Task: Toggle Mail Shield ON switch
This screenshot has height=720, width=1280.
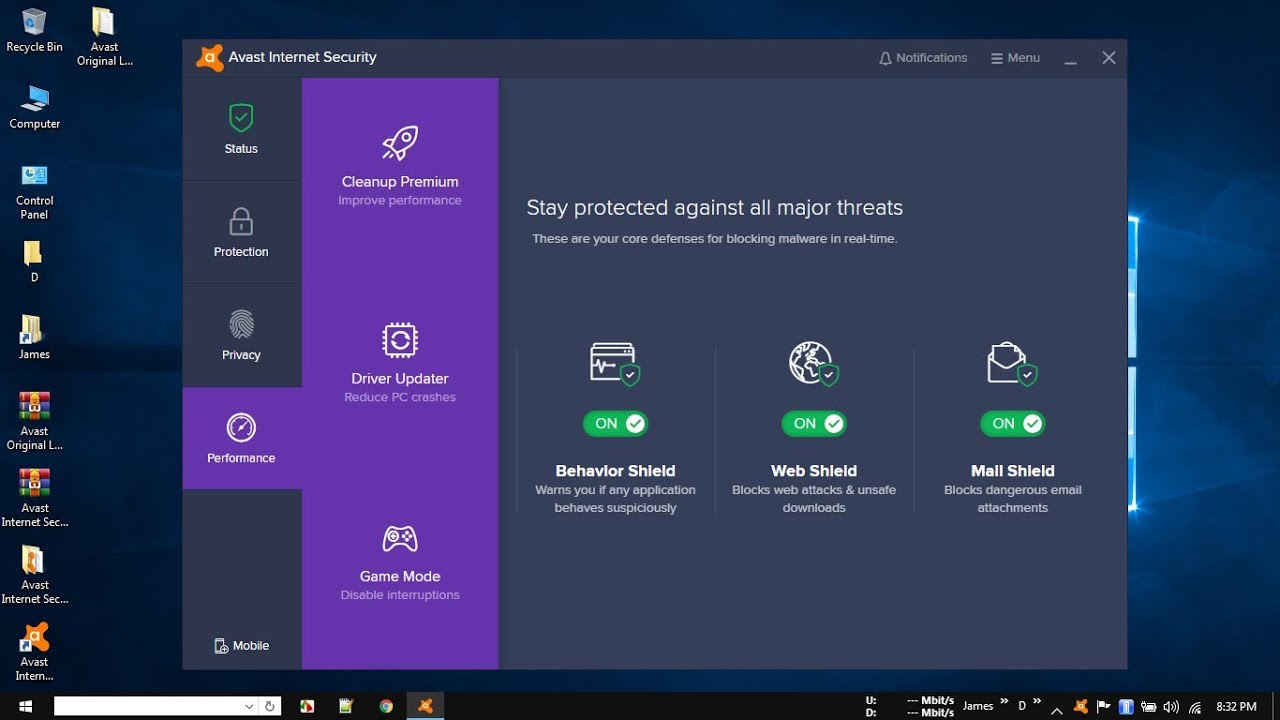Action: (x=1013, y=424)
